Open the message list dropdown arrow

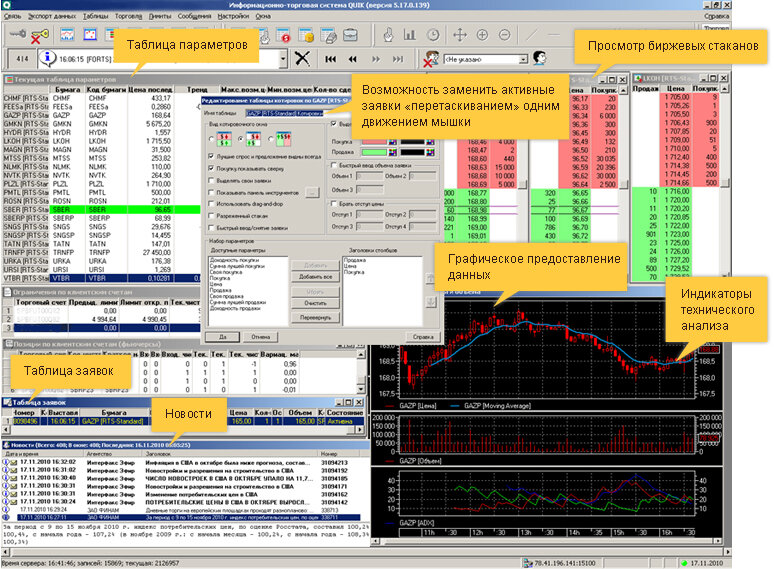283,59
